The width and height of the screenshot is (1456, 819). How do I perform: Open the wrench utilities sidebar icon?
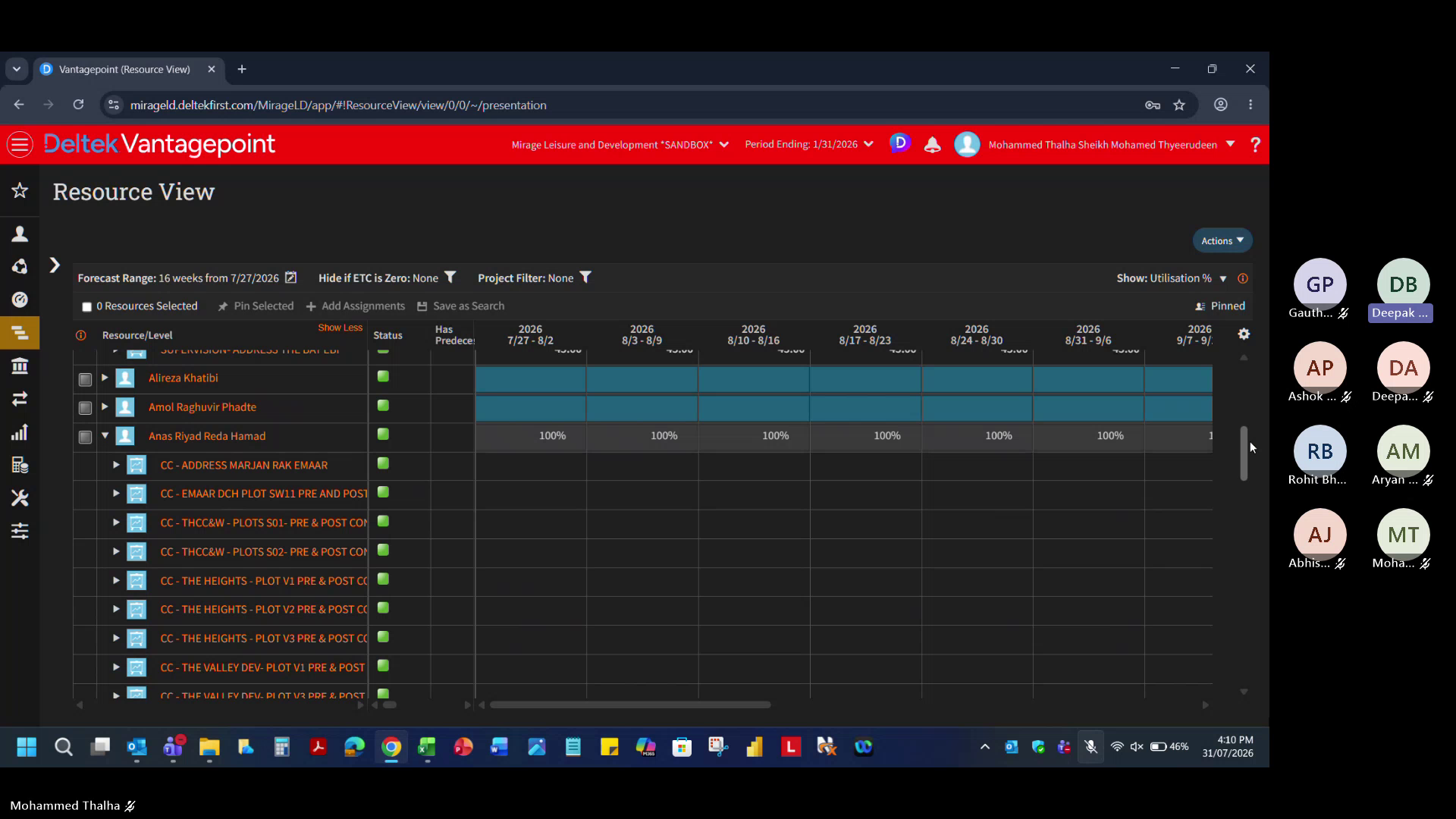20,497
